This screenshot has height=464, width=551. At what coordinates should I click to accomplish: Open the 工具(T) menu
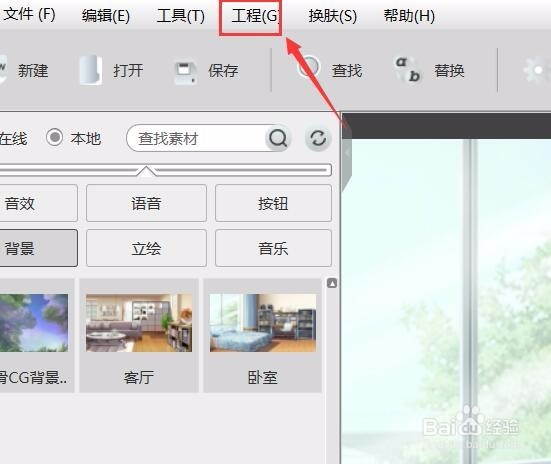[x=181, y=16]
